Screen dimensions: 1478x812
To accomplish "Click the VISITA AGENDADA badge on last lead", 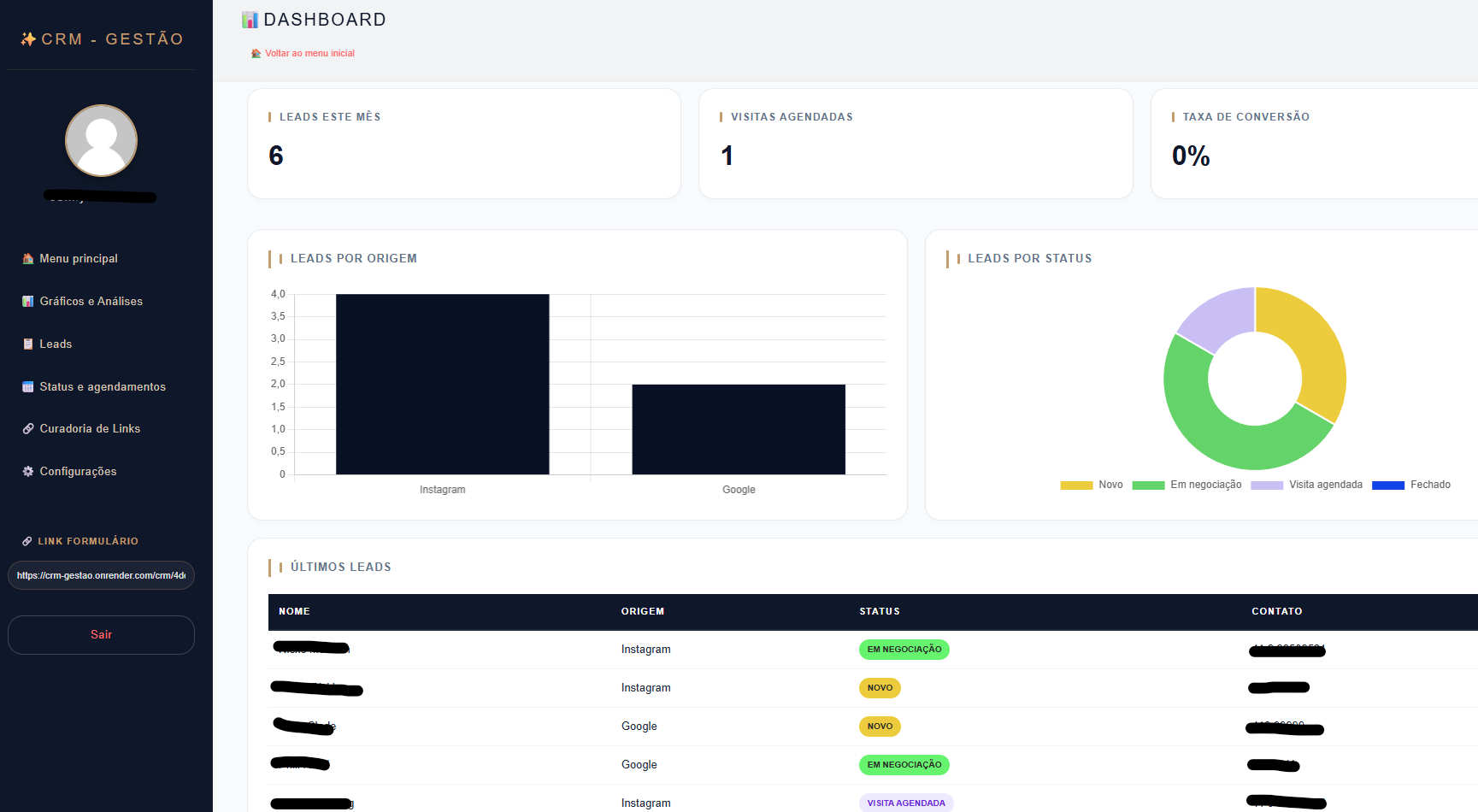I will tap(906, 803).
